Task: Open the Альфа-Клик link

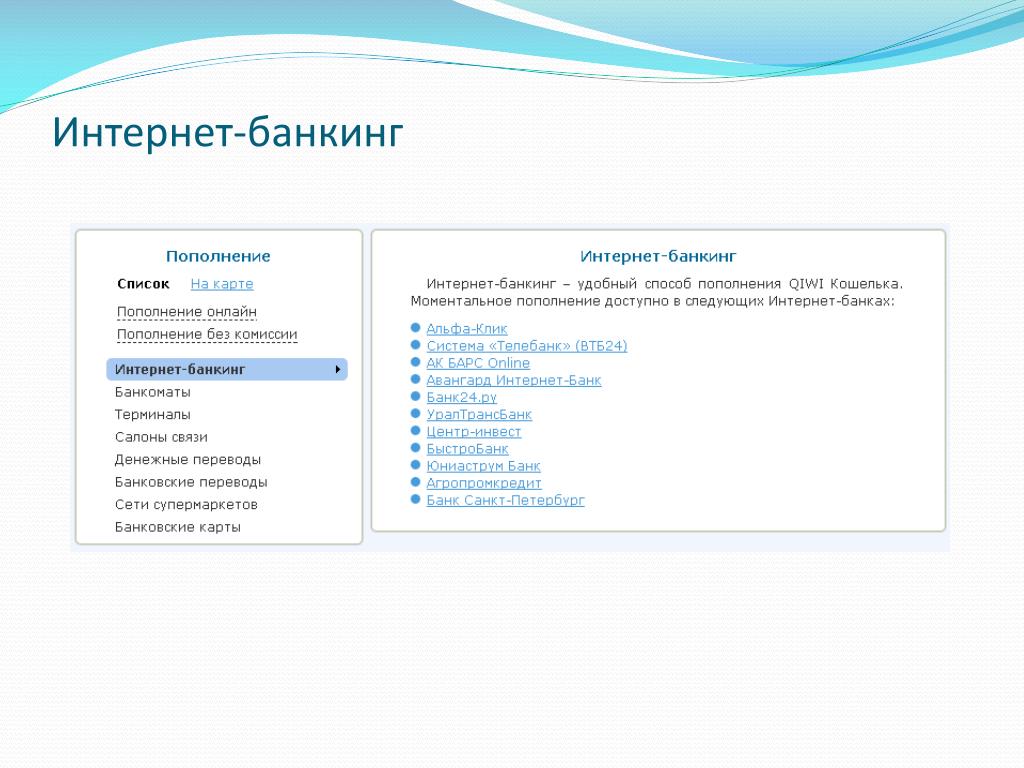Action: (x=466, y=328)
